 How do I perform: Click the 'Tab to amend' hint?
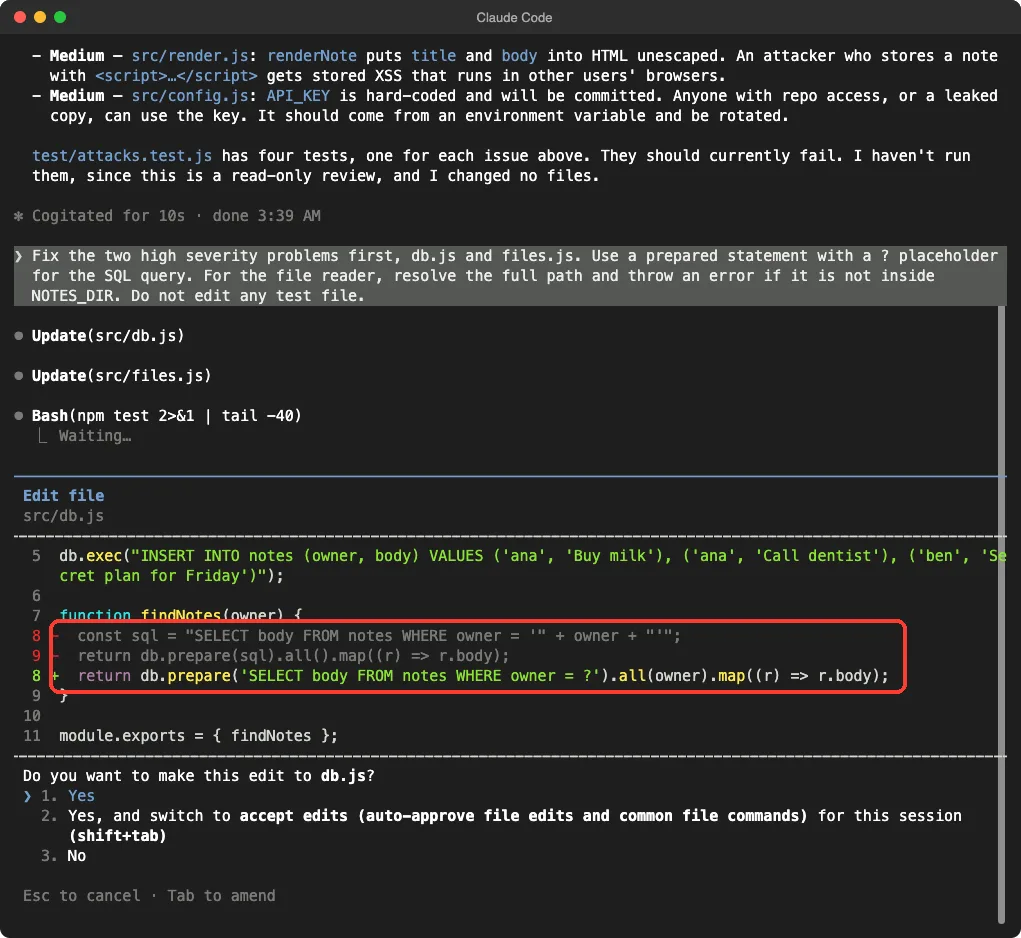click(221, 896)
